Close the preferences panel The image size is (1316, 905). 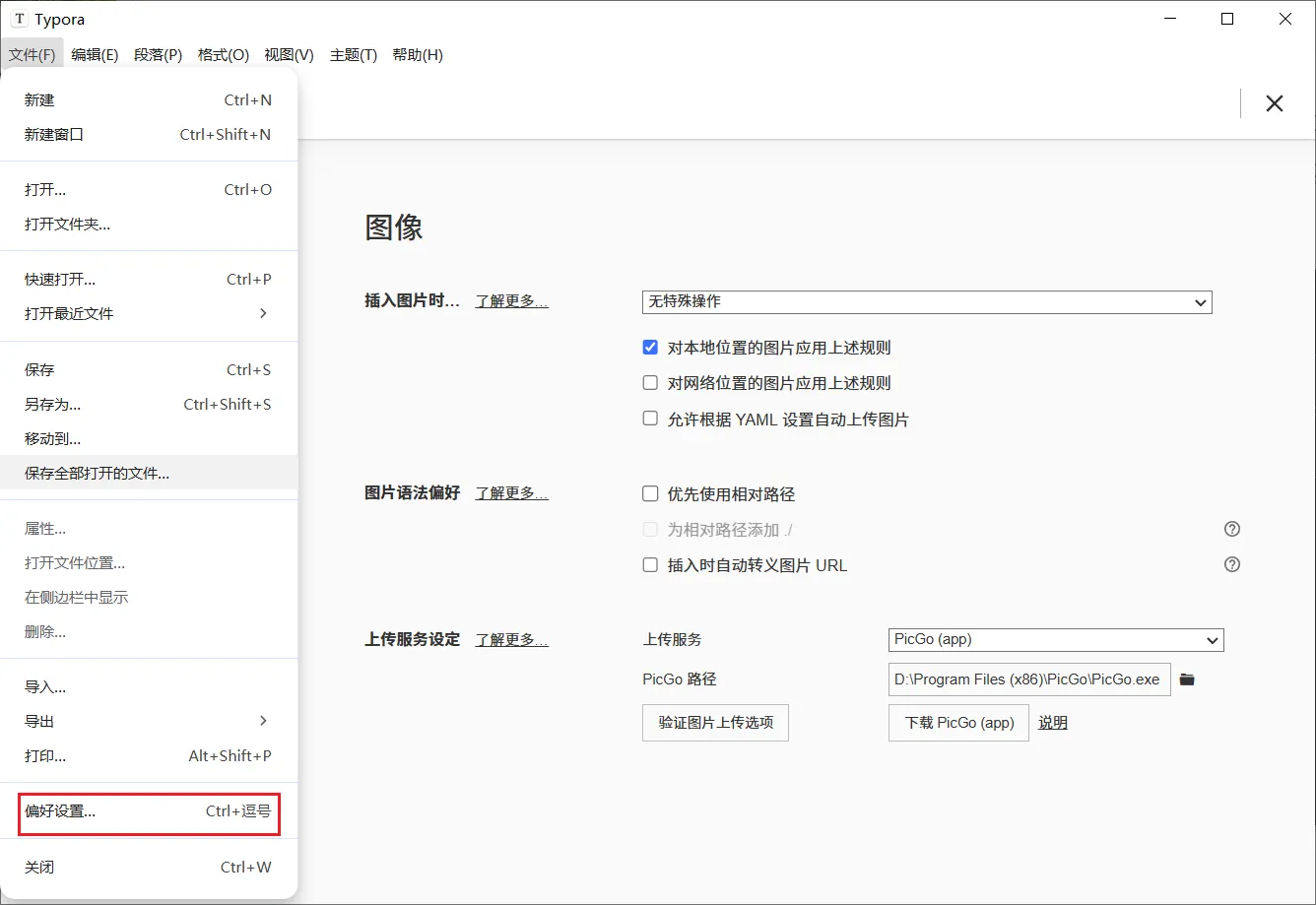click(x=1275, y=102)
